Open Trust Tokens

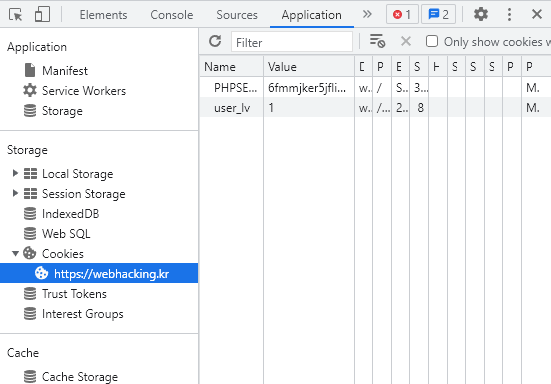74,294
